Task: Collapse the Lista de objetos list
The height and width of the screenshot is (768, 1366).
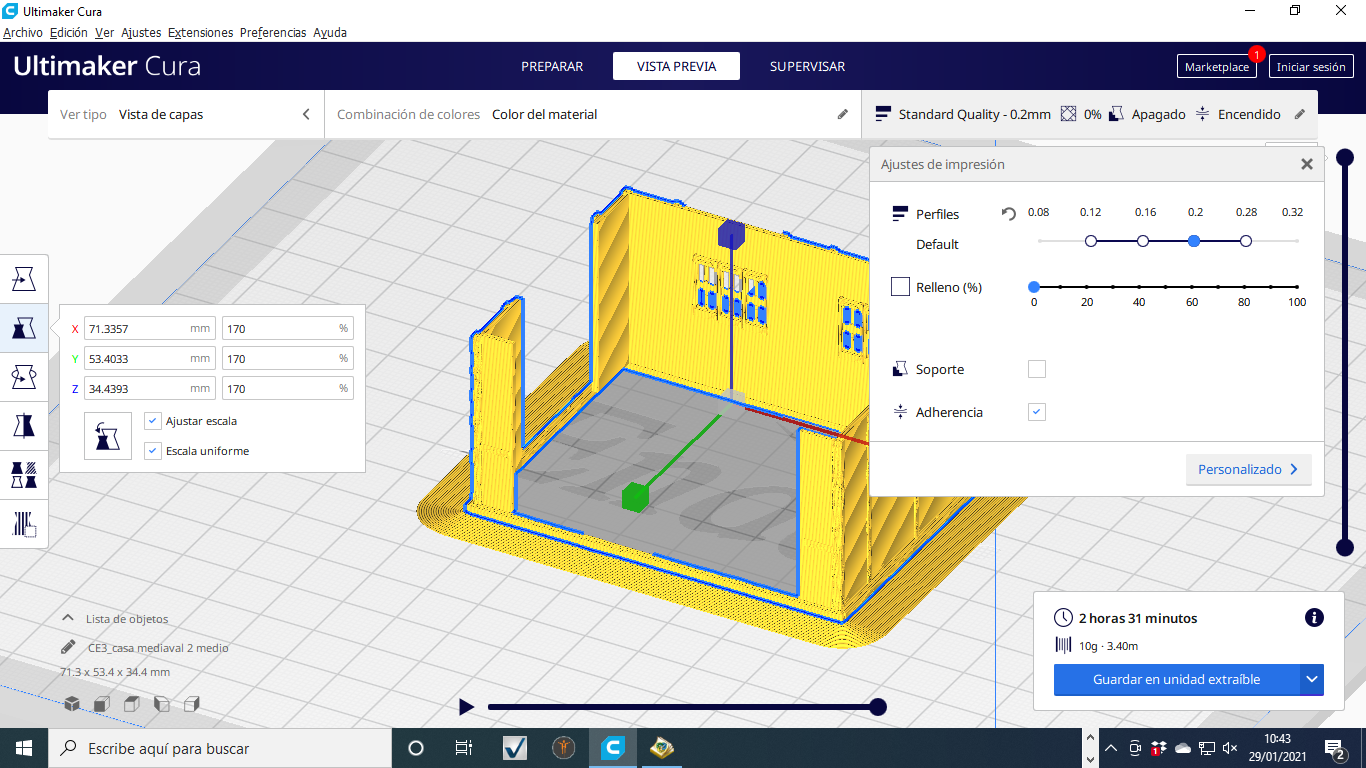Action: (68, 619)
